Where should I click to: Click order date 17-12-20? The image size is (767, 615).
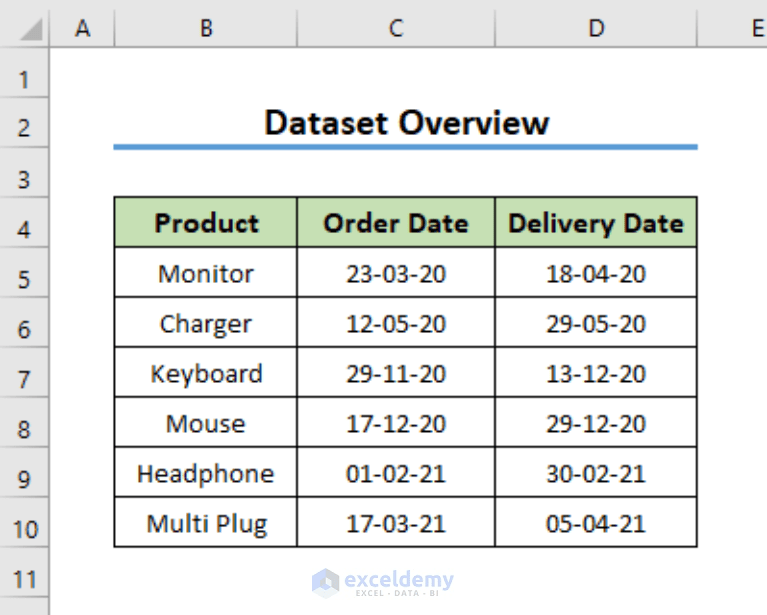click(396, 423)
